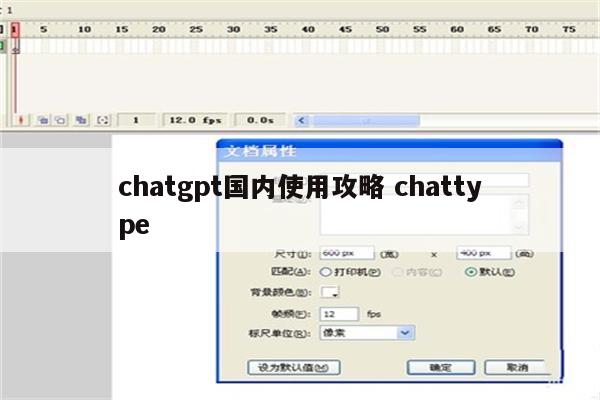Enable edit multiple frames icon

81,120
